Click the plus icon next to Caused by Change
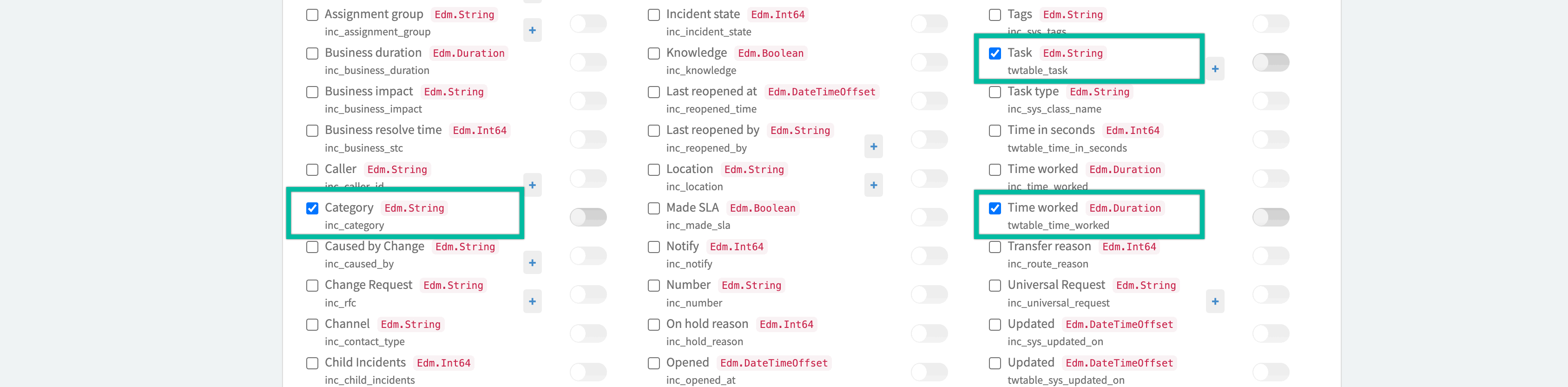The width and height of the screenshot is (1568, 387). click(x=533, y=262)
